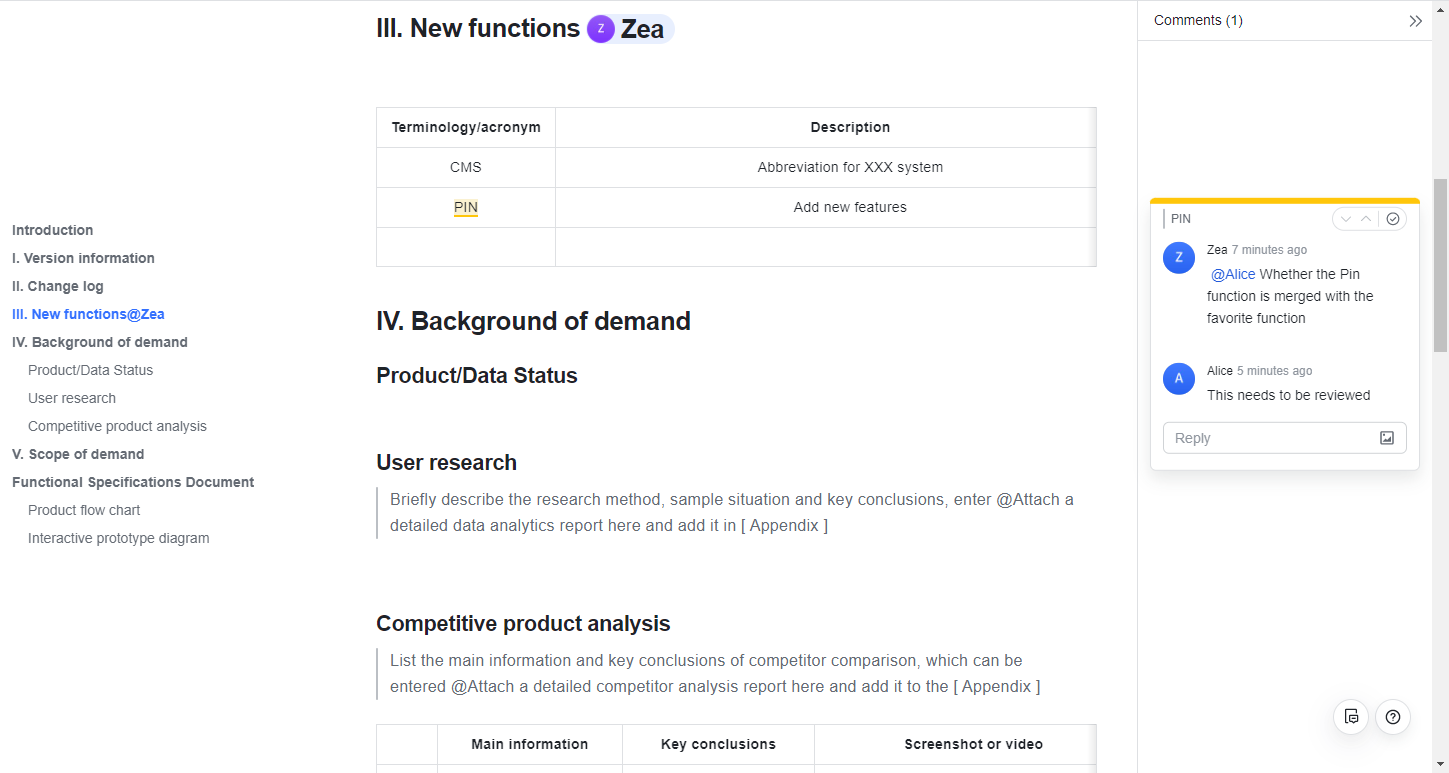This screenshot has height=773, width=1449.
Task: Jump to next comment using down chevron
Action: (1345, 218)
